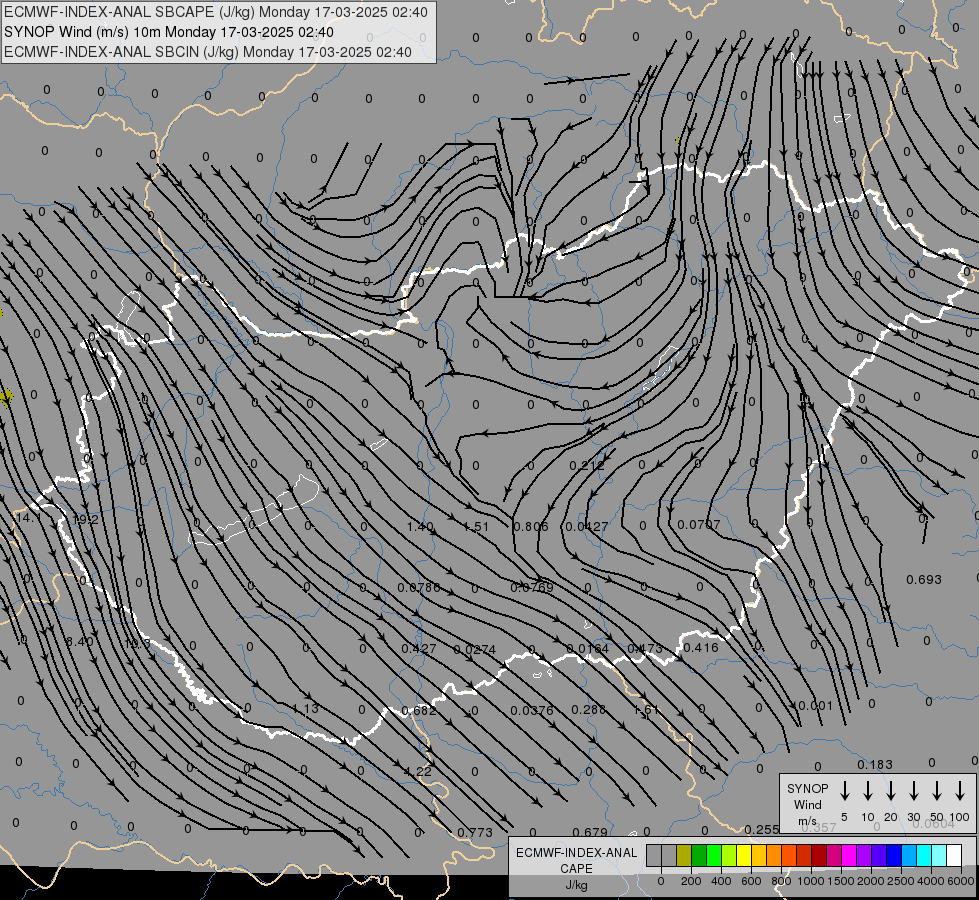Select the dark green CAPE legend swatch
Image resolution: width=979 pixels, height=900 pixels.
699,855
